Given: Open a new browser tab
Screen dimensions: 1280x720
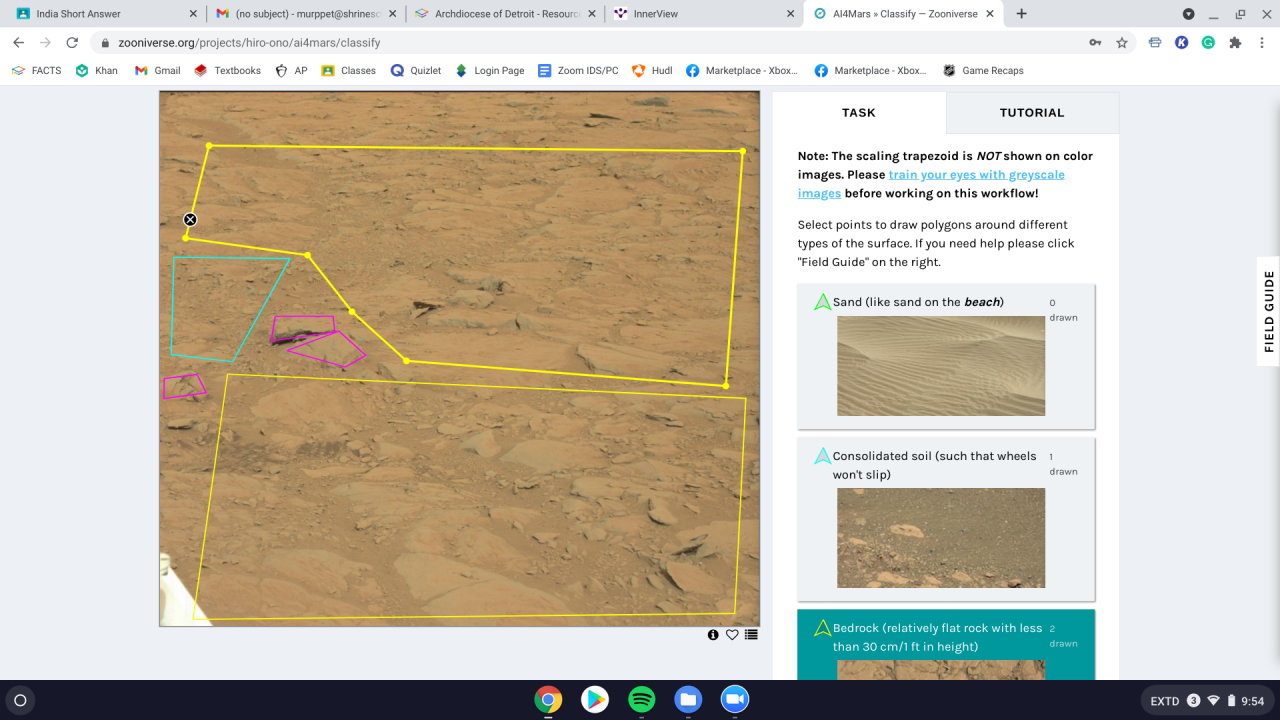Looking at the screenshot, I should 1021,14.
